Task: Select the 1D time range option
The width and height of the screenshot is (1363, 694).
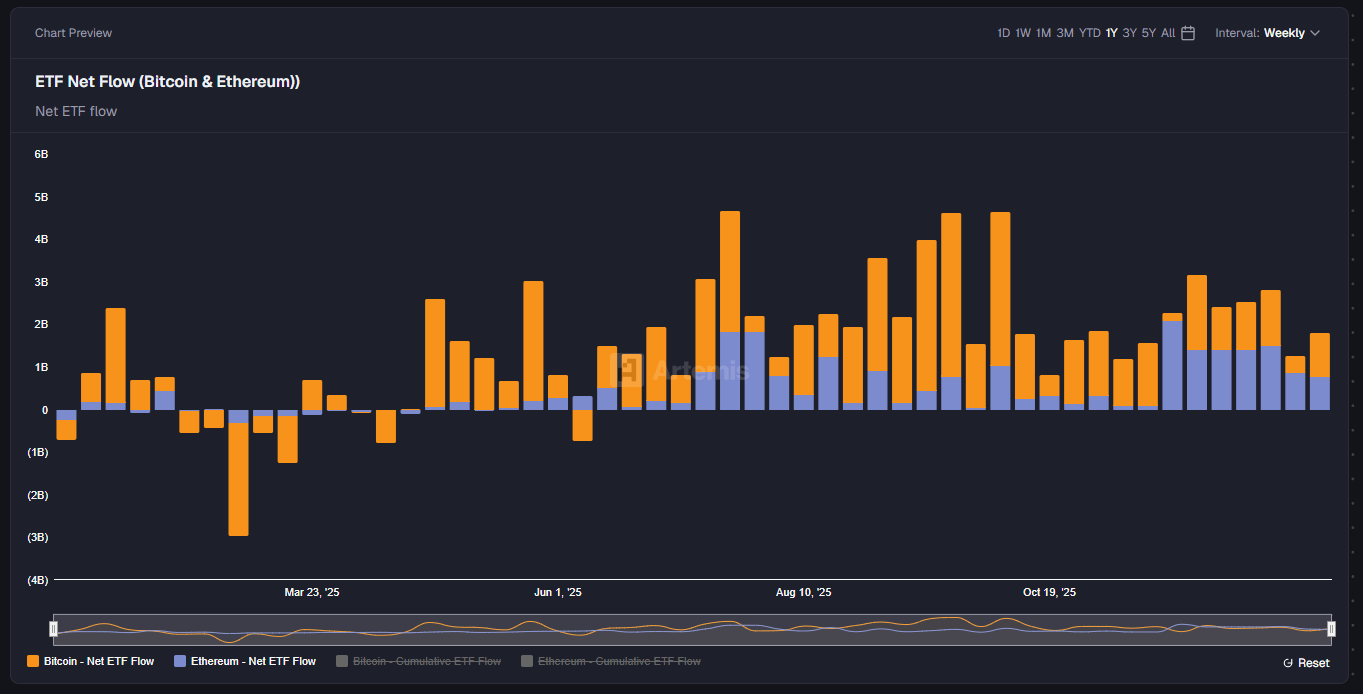Action: pyautogui.click(x=1003, y=32)
